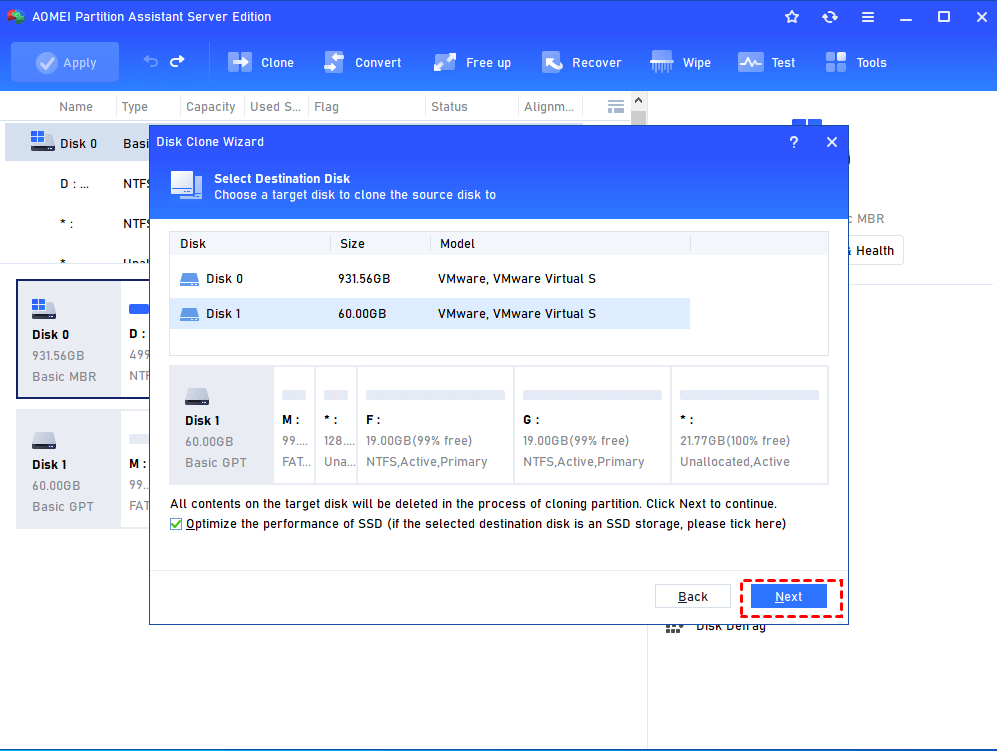The image size is (997, 751).
Task: Select the Wipe toolbar icon
Action: [680, 62]
